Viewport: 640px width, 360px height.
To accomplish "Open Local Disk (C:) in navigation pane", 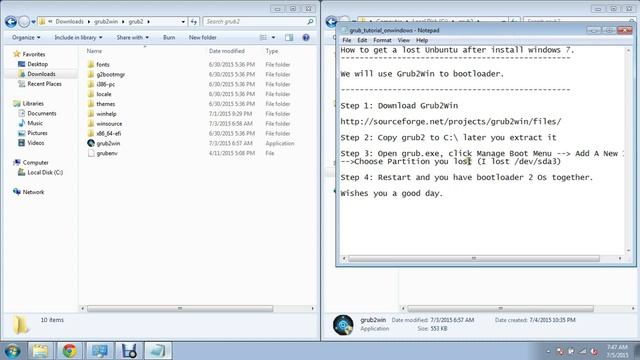I will pyautogui.click(x=45, y=173).
